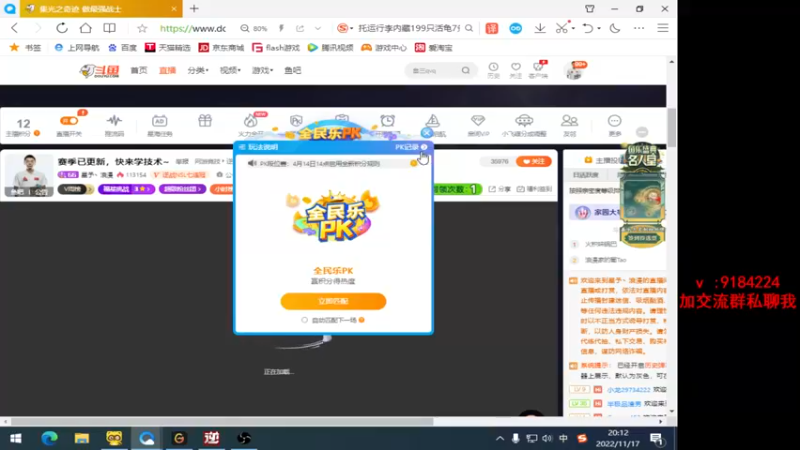Open browser hamburger menu
Viewport: 800px width, 450px height.
(663, 29)
